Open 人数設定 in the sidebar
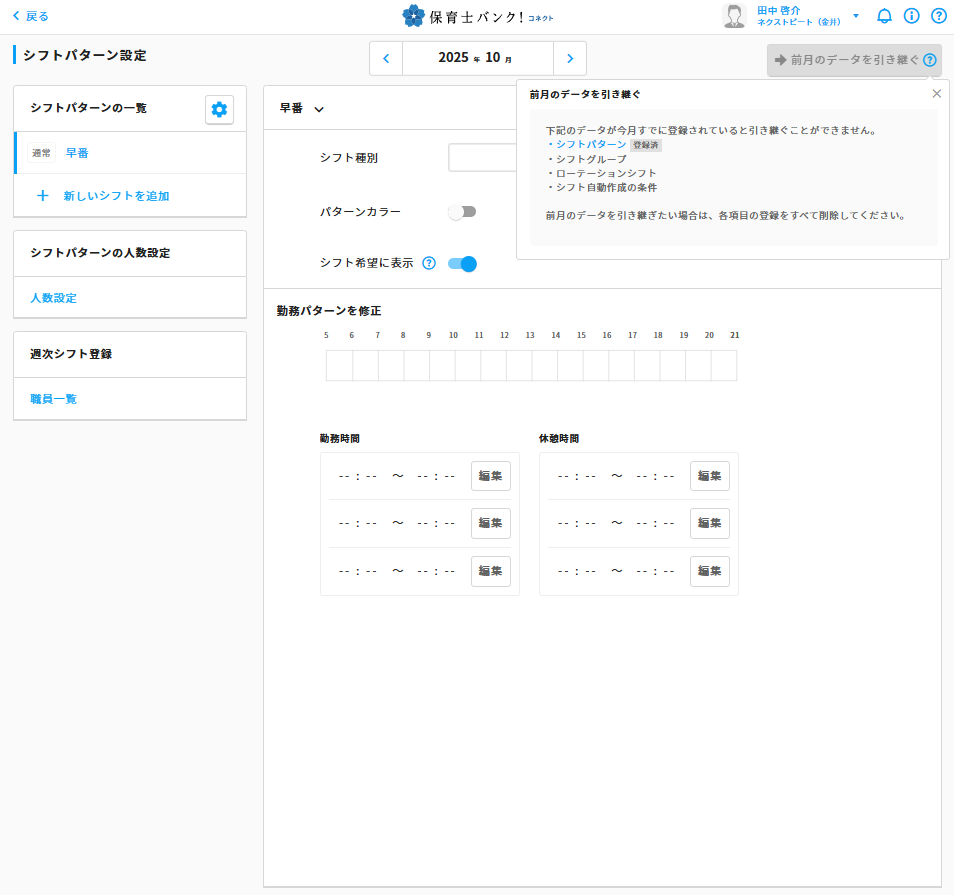Screen dimensions: 954x895 [x=53, y=298]
